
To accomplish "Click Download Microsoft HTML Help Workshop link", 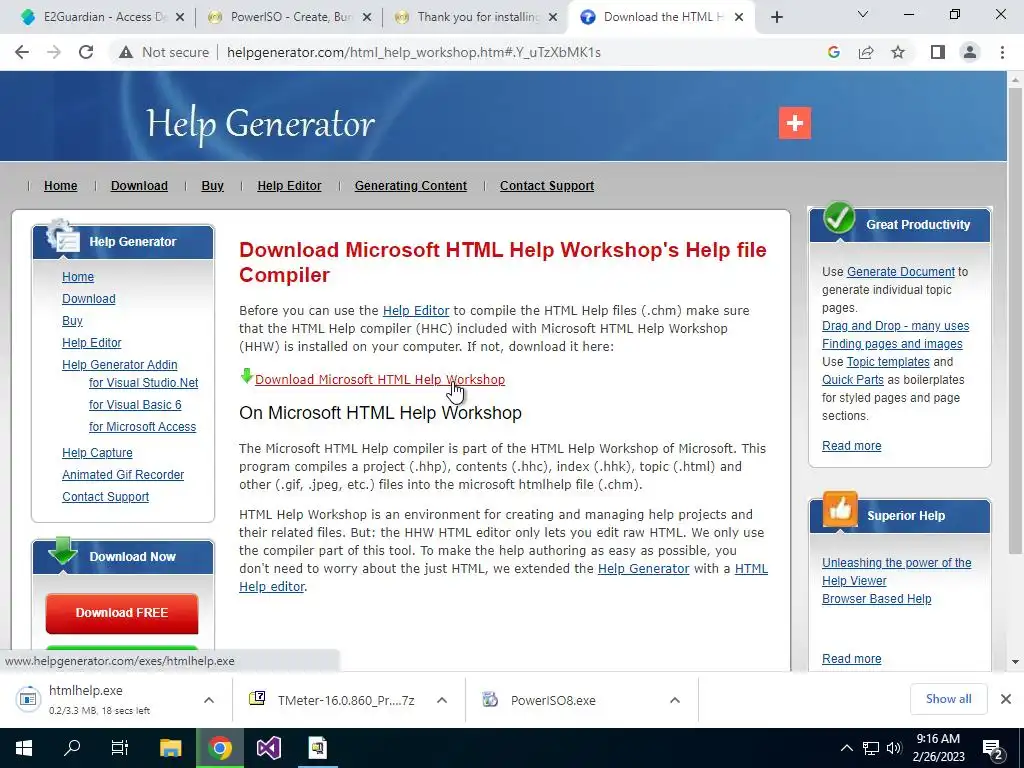I will point(379,379).
